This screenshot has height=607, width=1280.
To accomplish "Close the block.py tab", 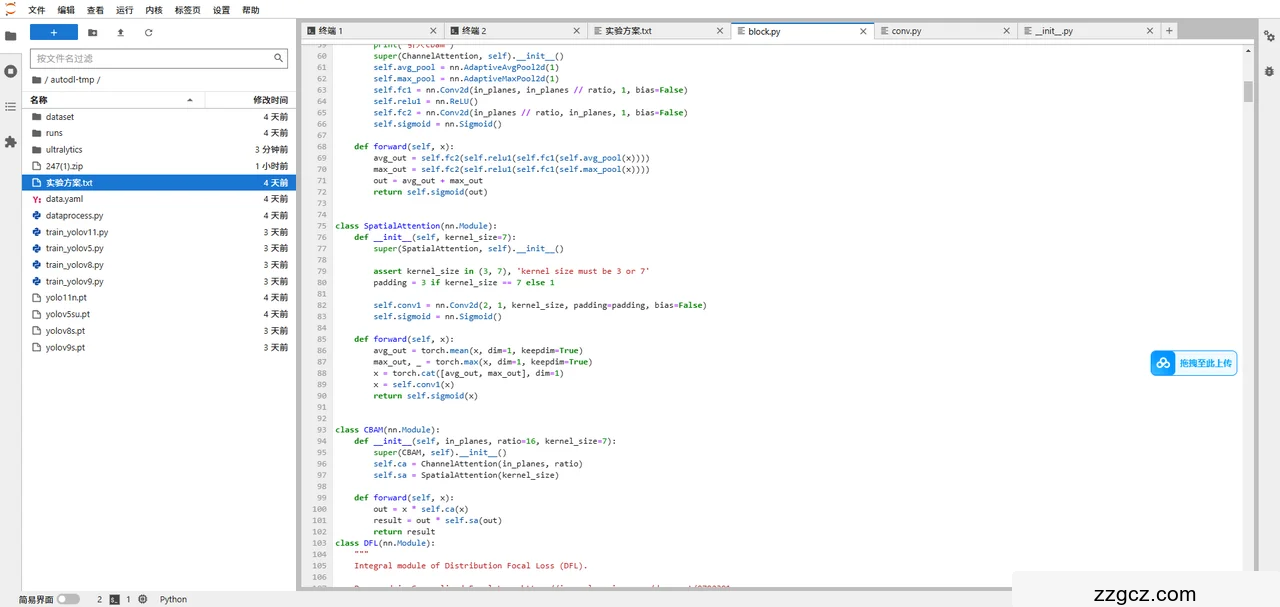I will 863,31.
